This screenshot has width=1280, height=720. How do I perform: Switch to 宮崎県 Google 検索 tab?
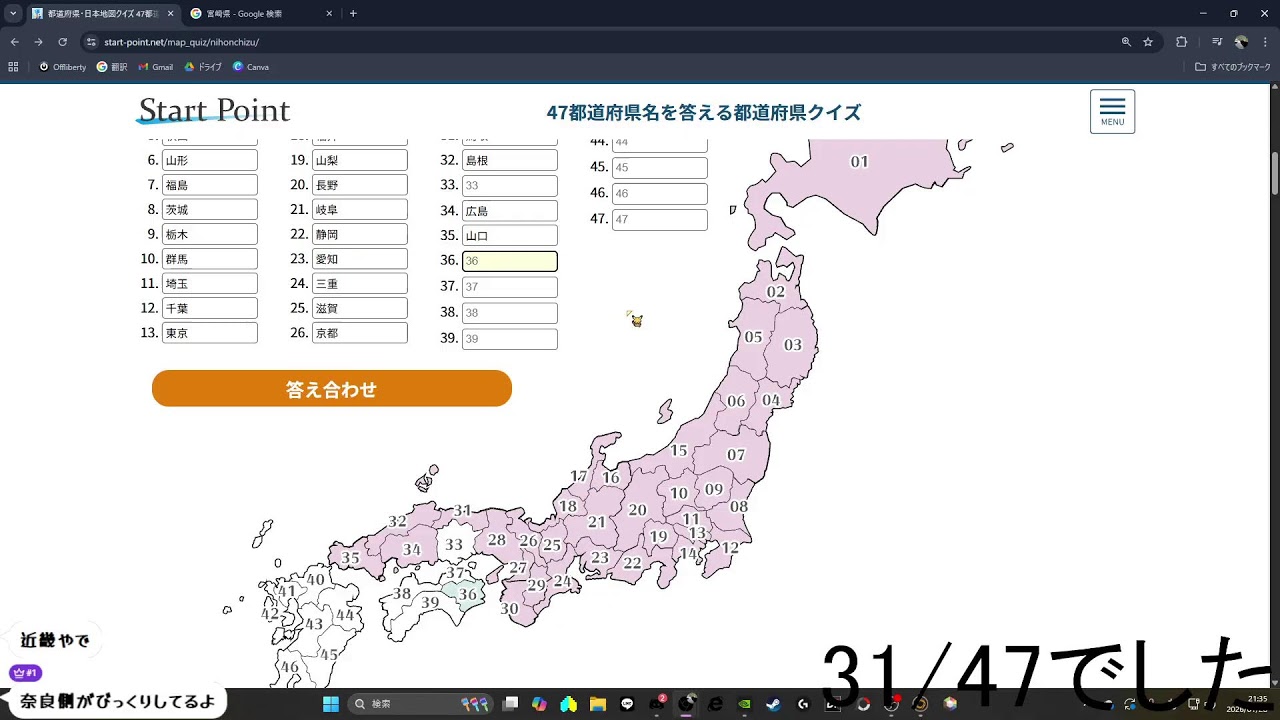tap(260, 14)
